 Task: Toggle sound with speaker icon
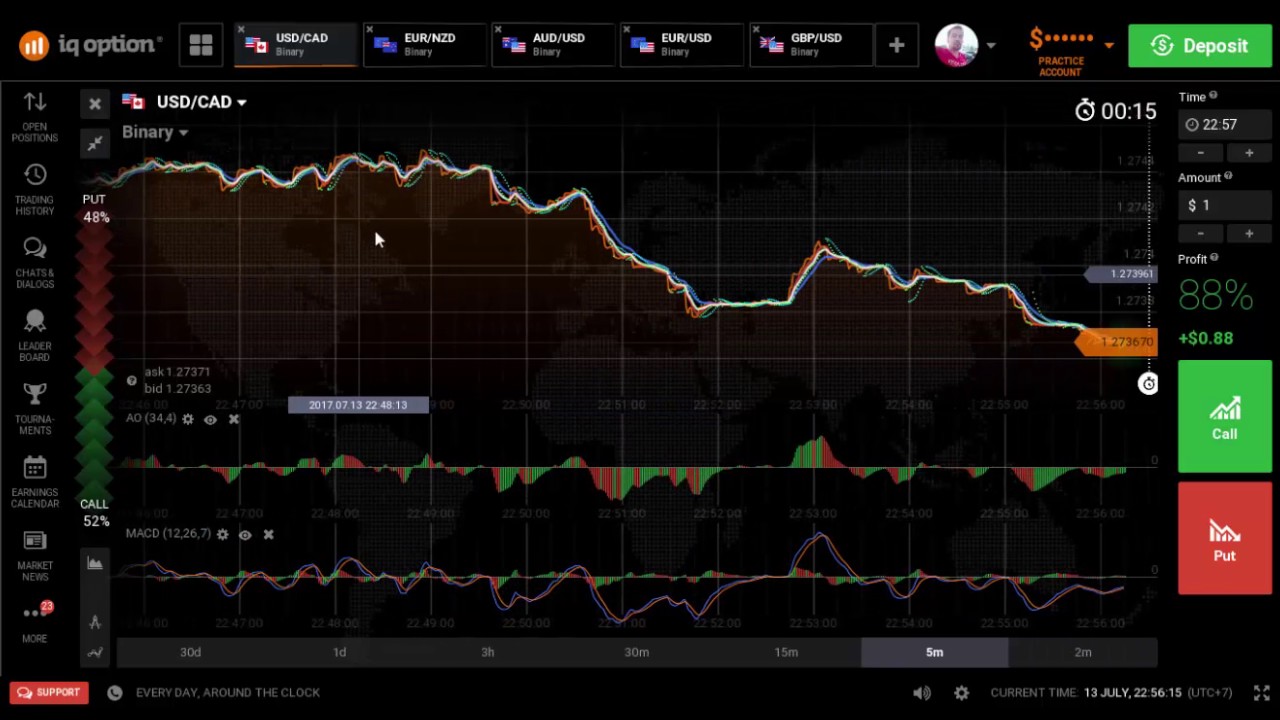pos(922,693)
